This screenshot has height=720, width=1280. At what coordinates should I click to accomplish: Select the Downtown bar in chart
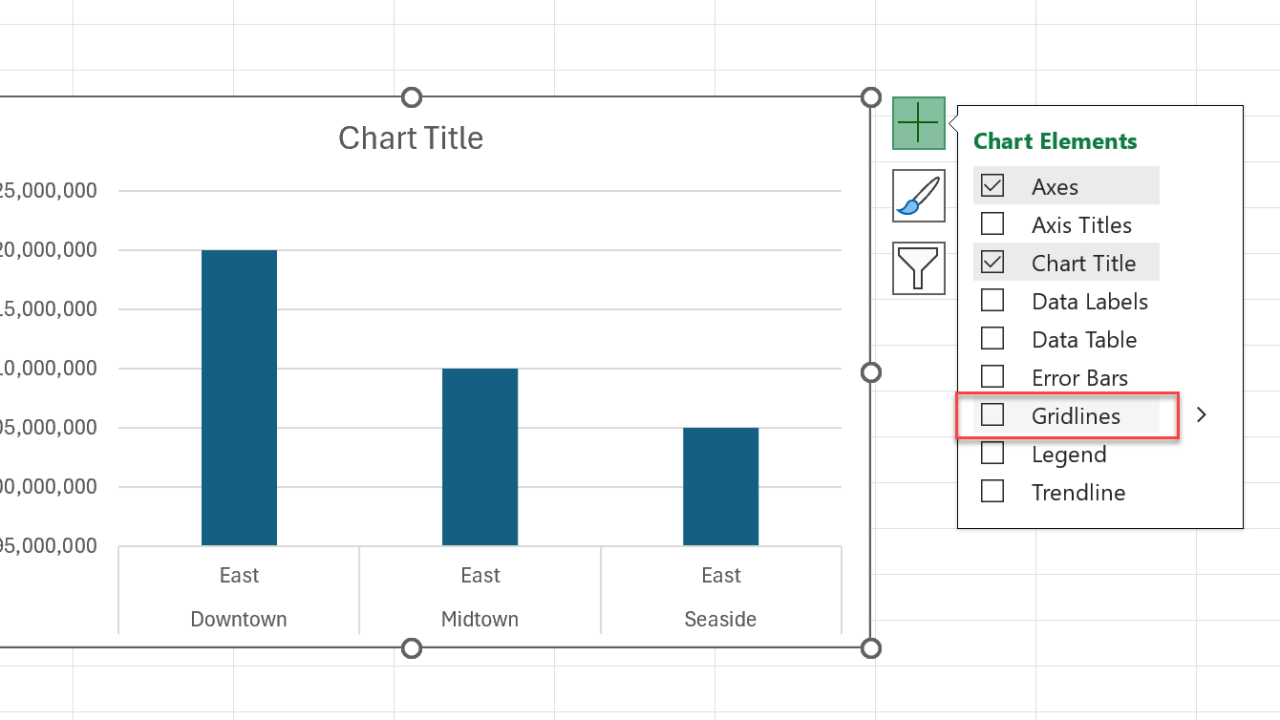(x=239, y=400)
